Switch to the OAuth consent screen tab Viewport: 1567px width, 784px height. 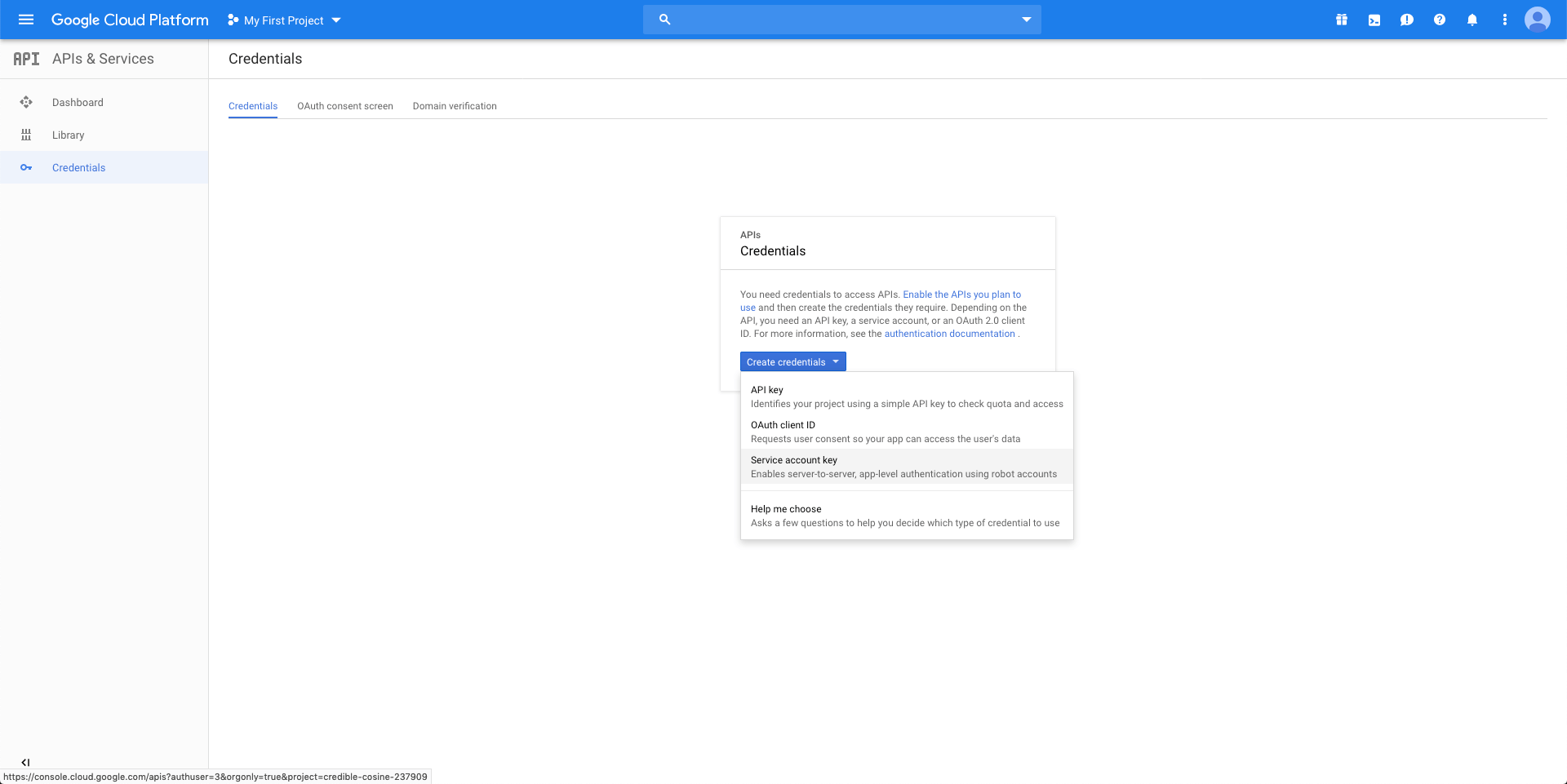pyautogui.click(x=345, y=106)
